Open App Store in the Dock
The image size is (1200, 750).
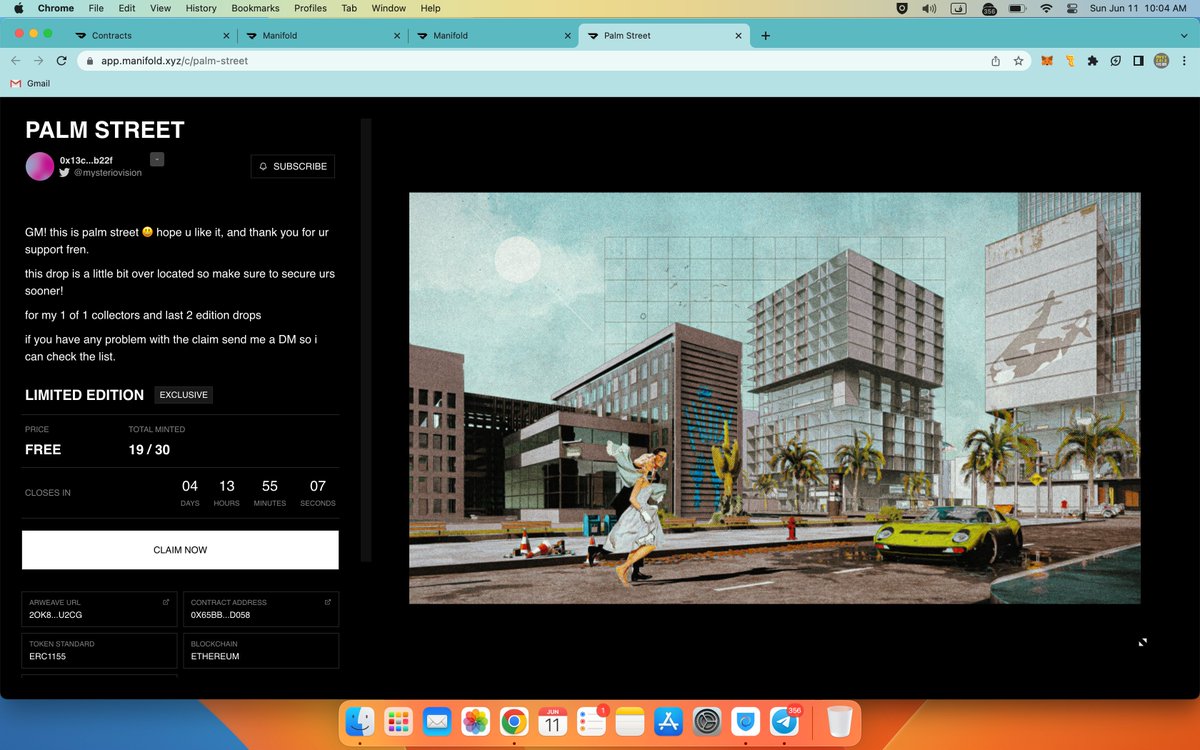coord(668,721)
